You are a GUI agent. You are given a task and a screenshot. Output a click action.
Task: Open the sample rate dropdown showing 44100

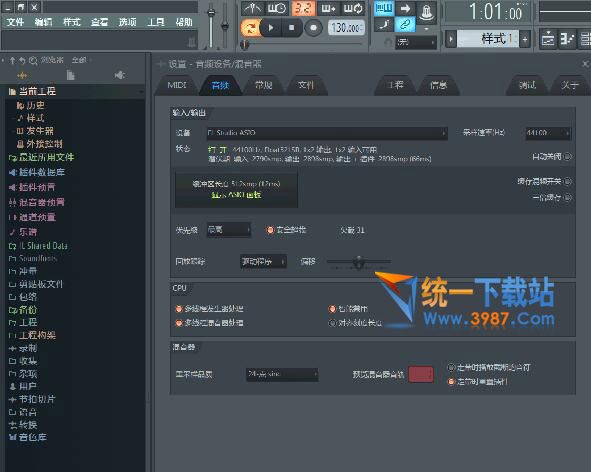(x=548, y=133)
